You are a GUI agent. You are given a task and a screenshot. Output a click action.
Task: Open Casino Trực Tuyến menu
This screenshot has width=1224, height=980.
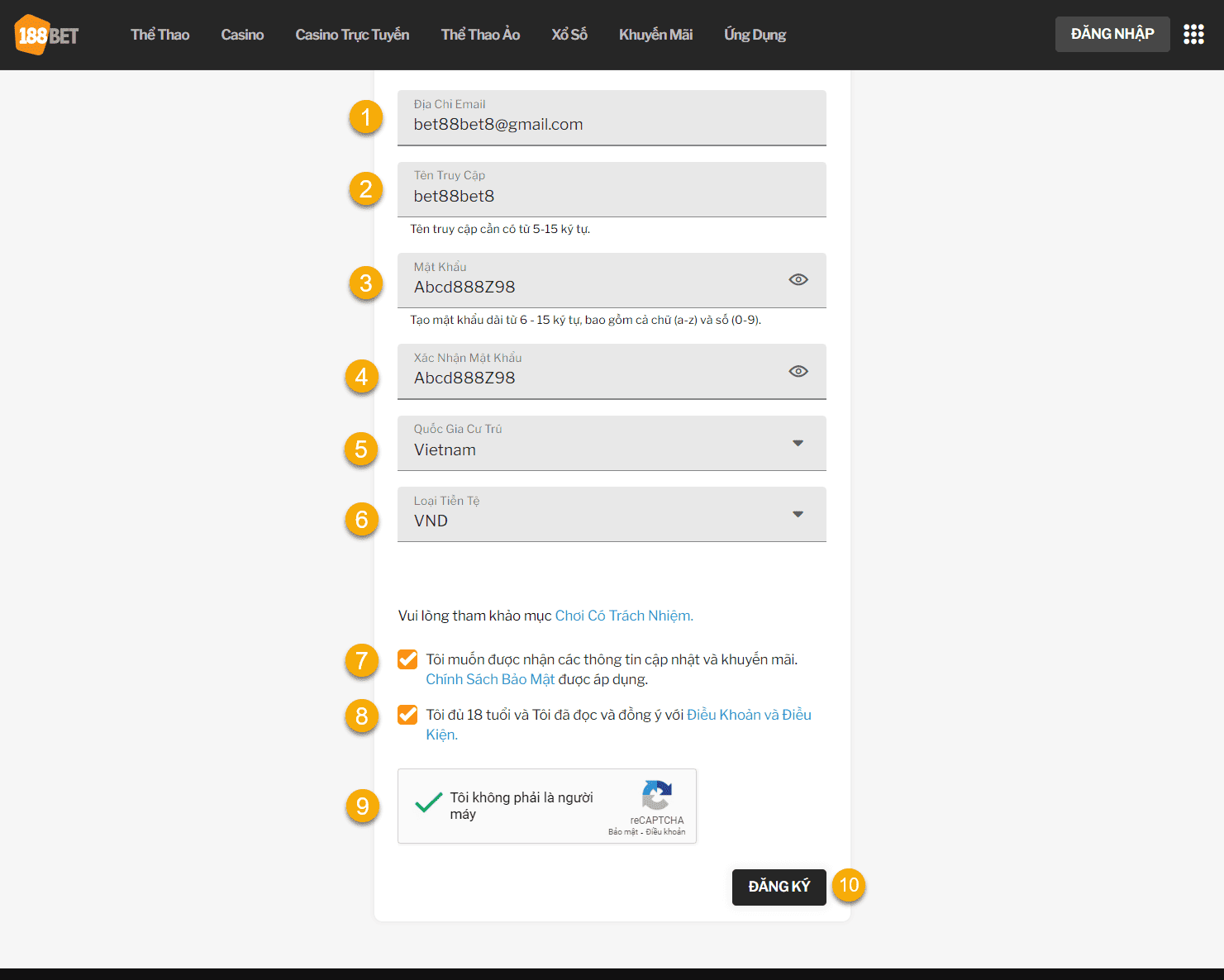352,35
